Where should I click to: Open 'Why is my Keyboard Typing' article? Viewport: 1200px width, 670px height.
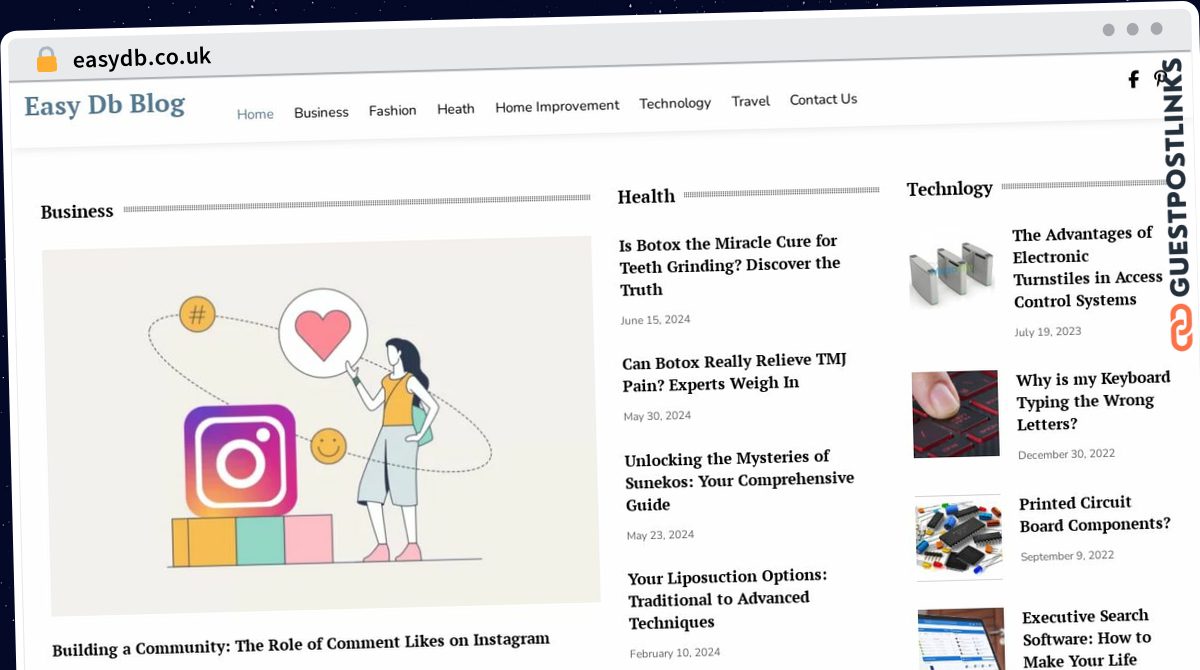(1093, 401)
